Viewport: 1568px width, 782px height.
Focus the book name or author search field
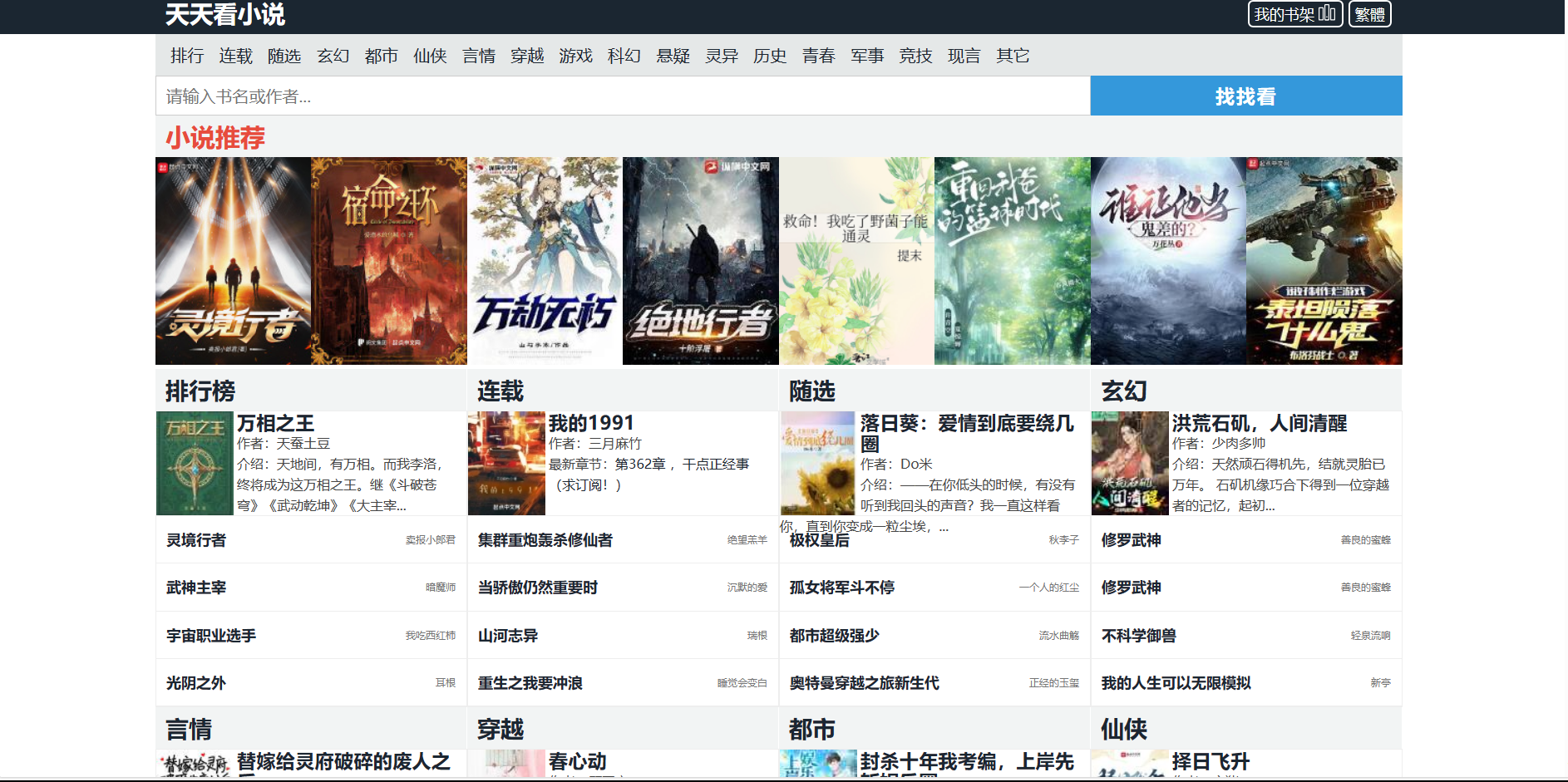coord(623,96)
